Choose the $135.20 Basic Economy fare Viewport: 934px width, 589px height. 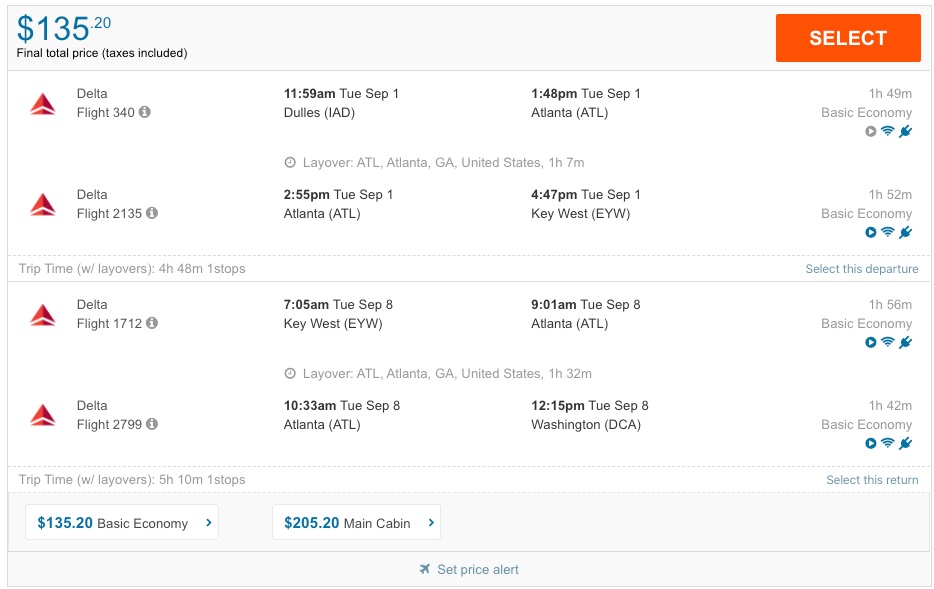(122, 523)
